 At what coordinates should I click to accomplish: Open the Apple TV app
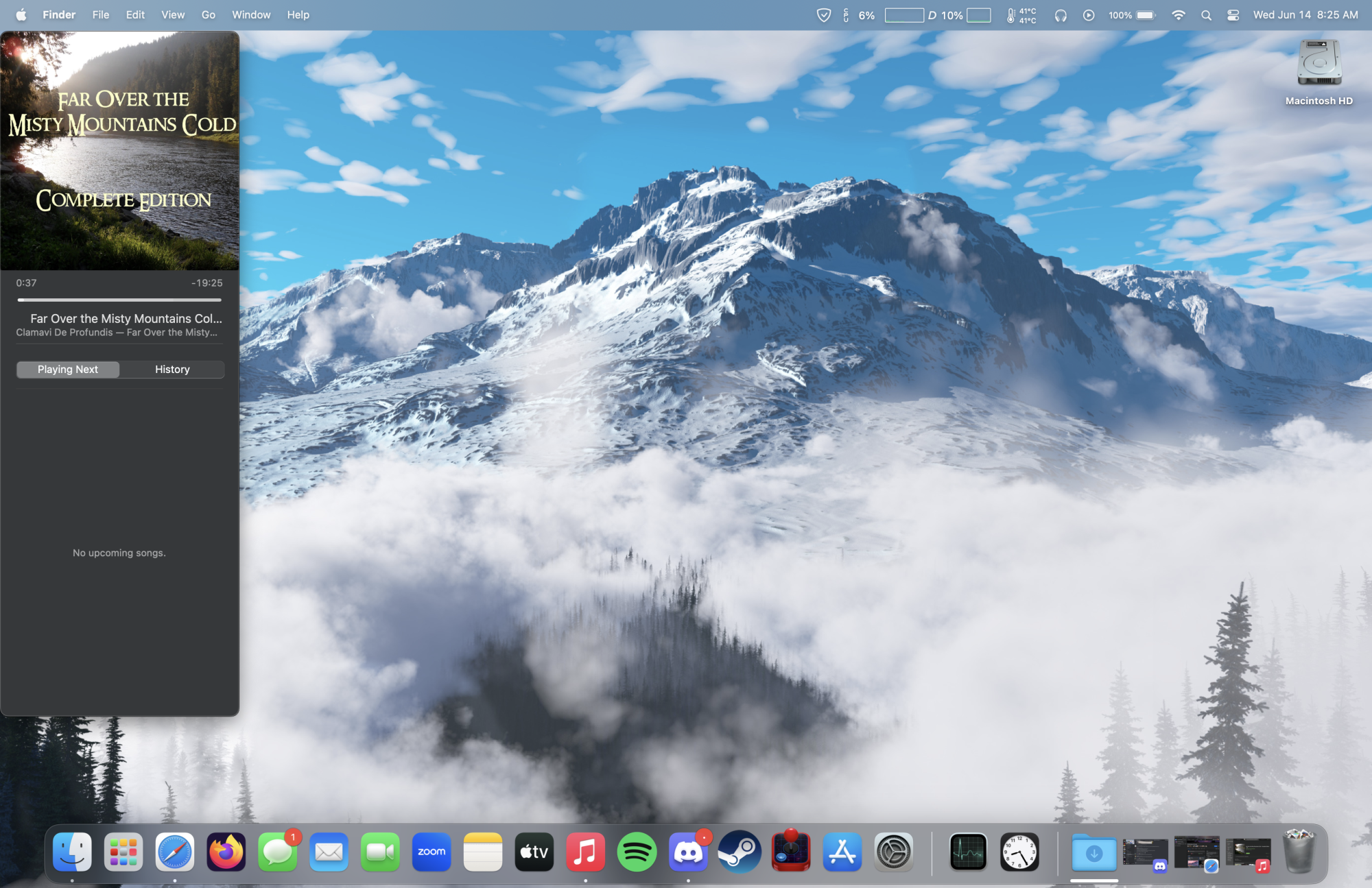[x=534, y=852]
